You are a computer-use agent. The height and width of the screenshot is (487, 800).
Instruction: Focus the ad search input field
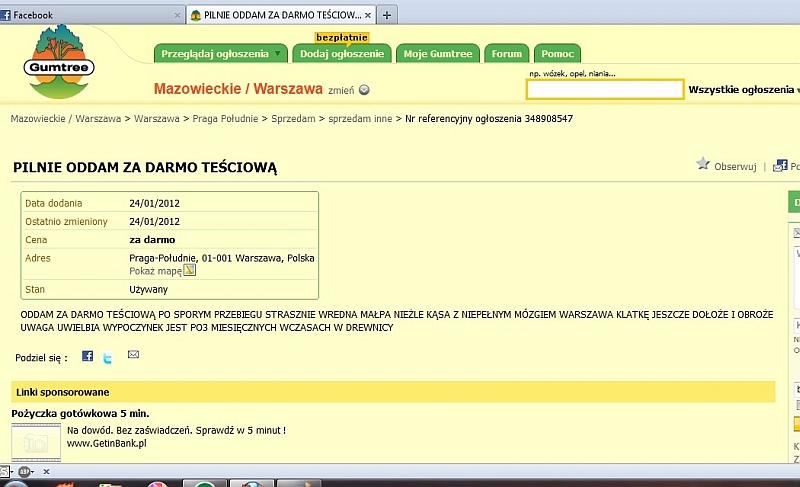tap(605, 90)
